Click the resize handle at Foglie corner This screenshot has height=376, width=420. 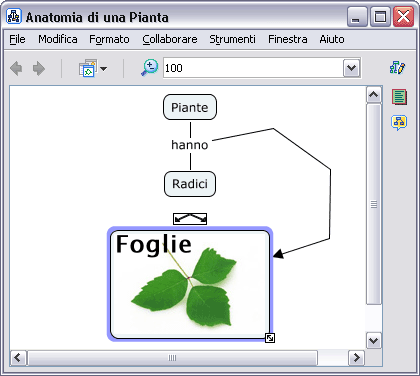[x=270, y=338]
